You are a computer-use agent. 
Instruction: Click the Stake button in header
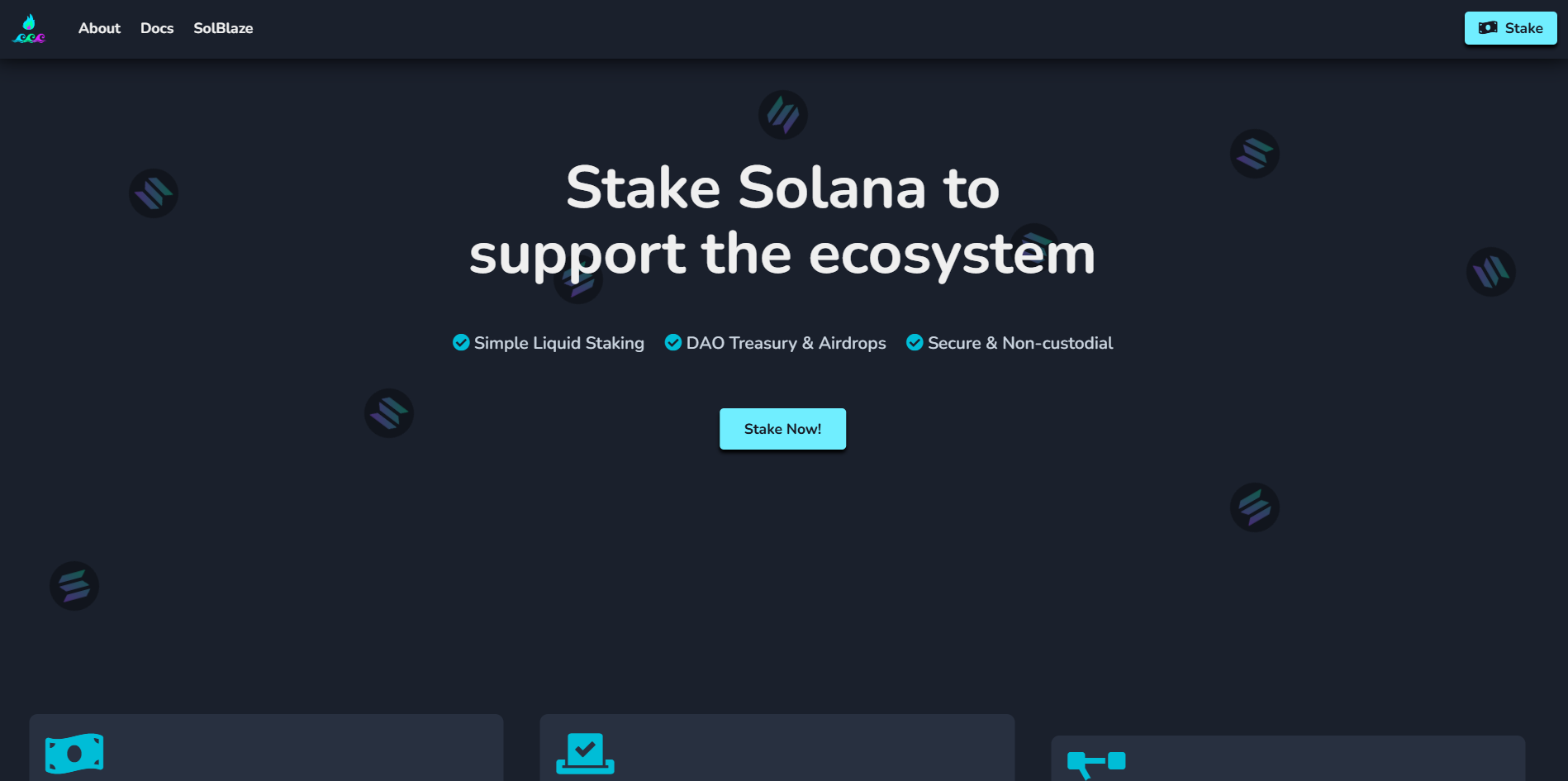(x=1510, y=28)
